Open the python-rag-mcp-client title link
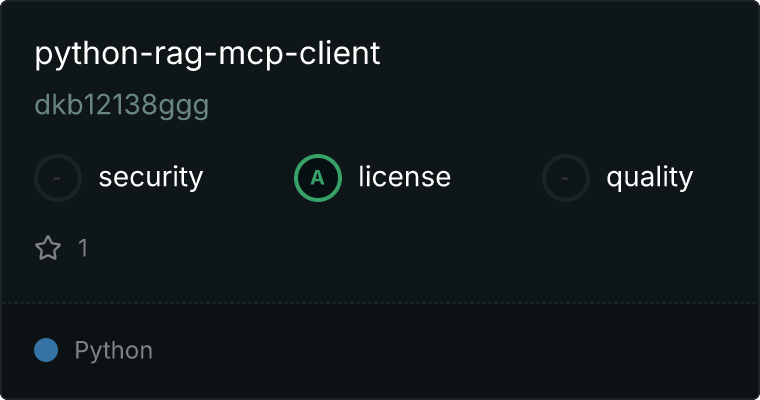 click(x=207, y=54)
